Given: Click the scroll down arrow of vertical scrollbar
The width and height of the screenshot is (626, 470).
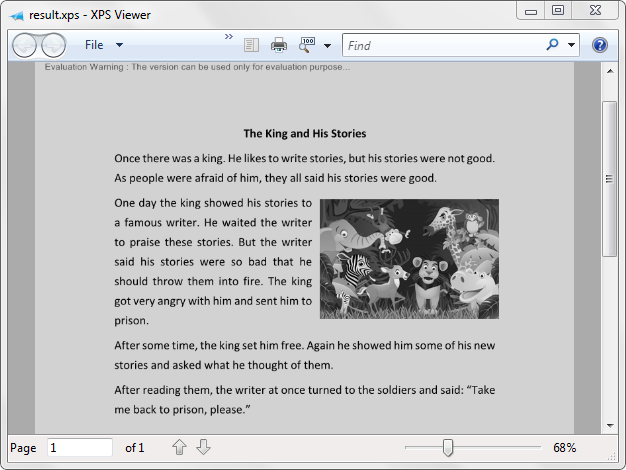Looking at the screenshot, I should pyautogui.click(x=610, y=426).
